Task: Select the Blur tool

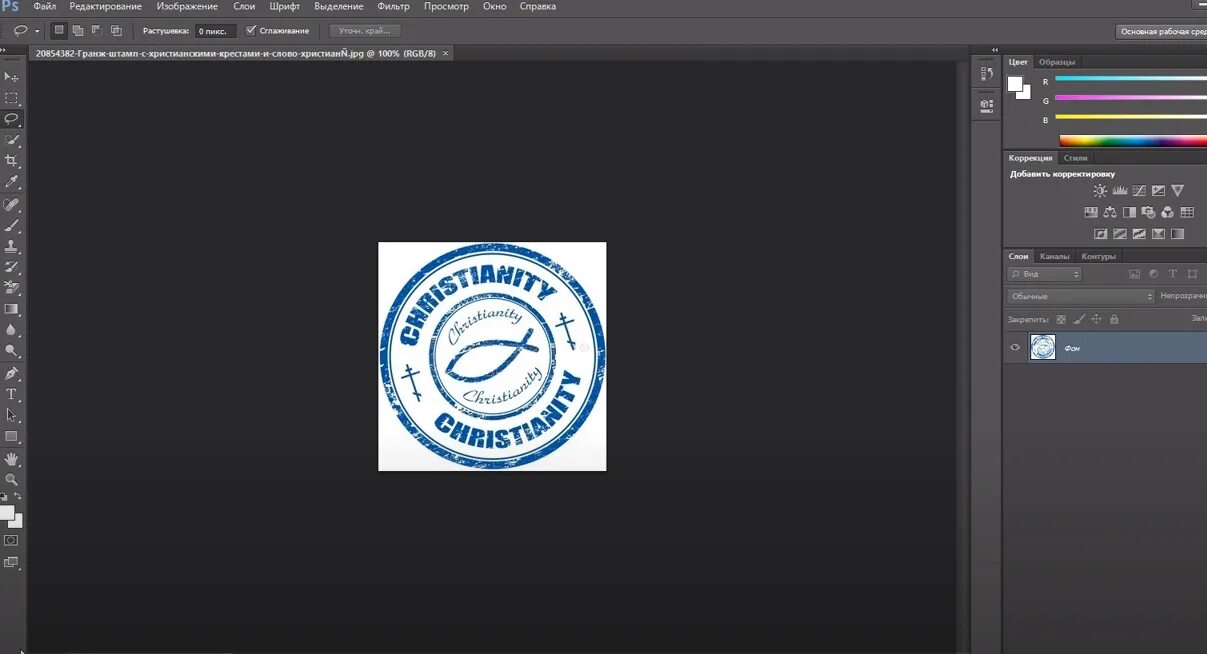Action: 12,330
